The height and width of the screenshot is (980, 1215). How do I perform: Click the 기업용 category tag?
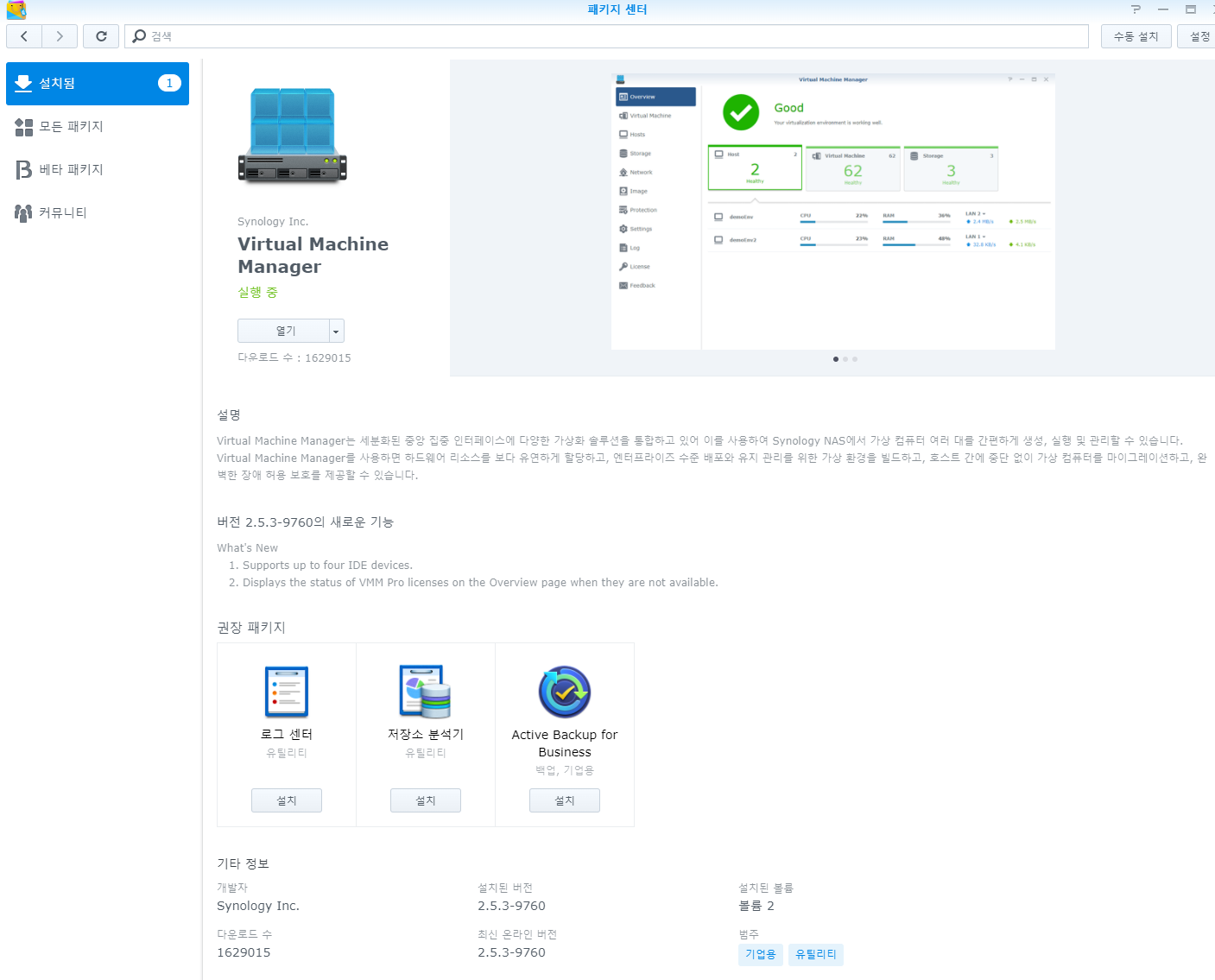(761, 954)
